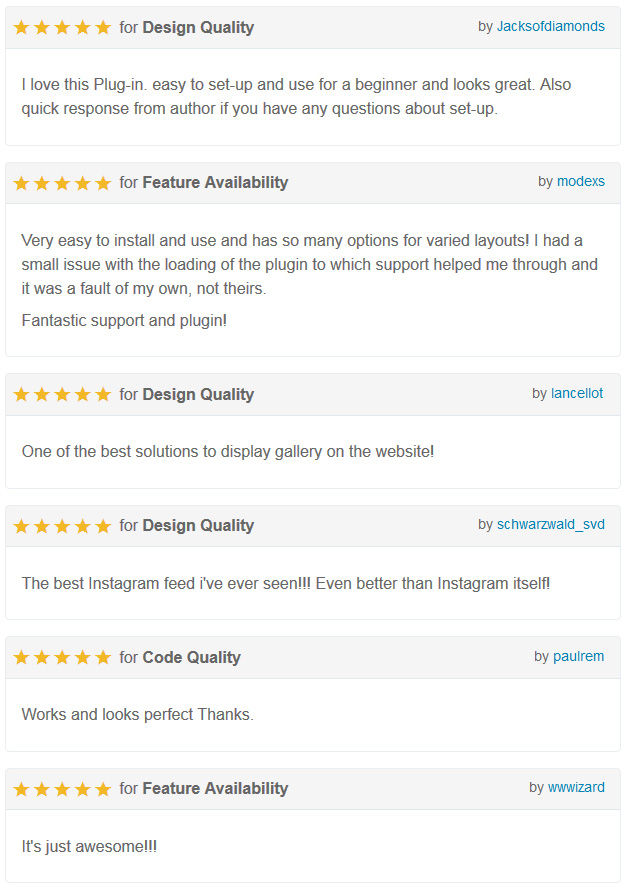629x890 pixels.
Task: Click third star in modexs review
Action: click(62, 183)
